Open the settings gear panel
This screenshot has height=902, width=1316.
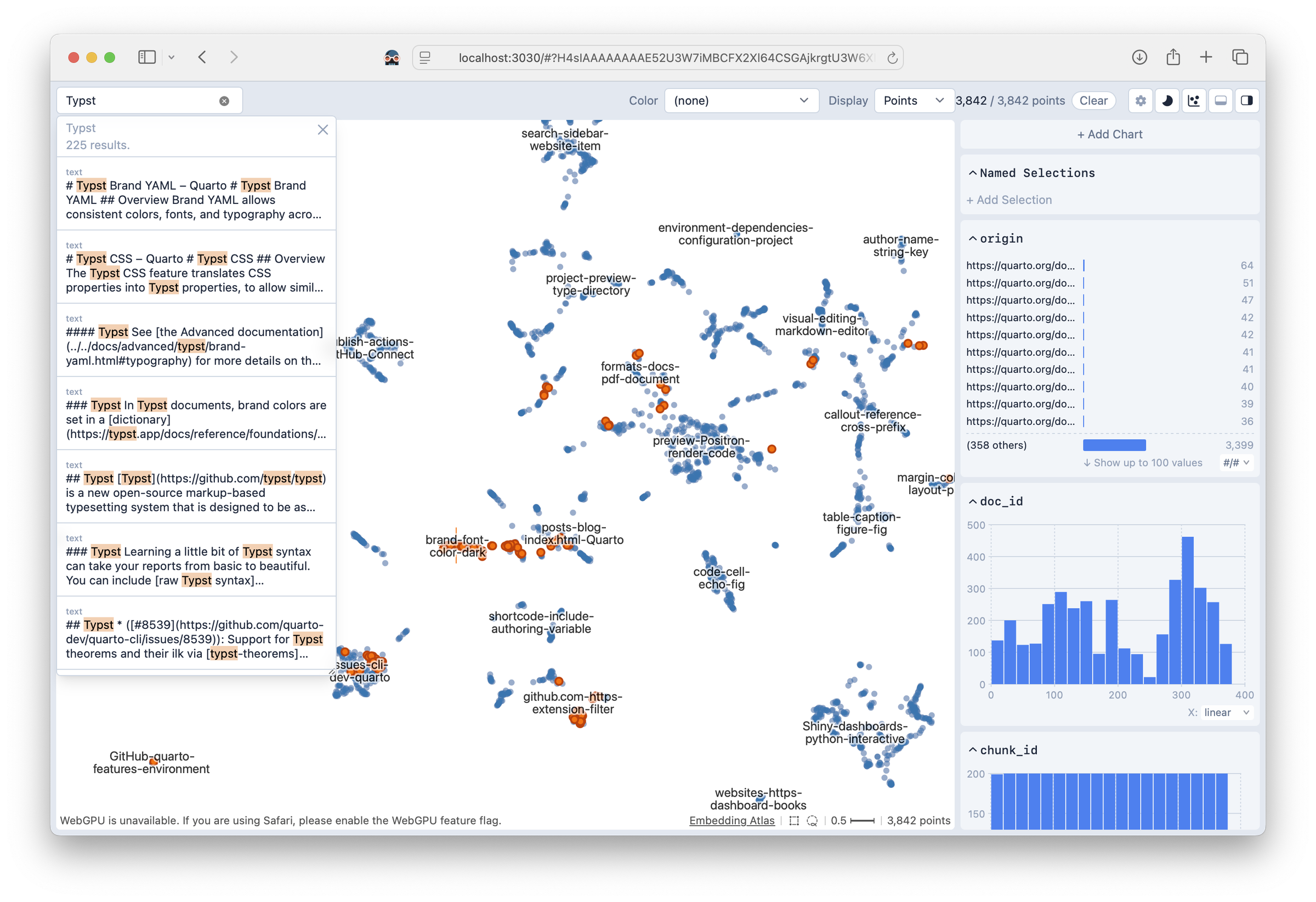pyautogui.click(x=1141, y=100)
